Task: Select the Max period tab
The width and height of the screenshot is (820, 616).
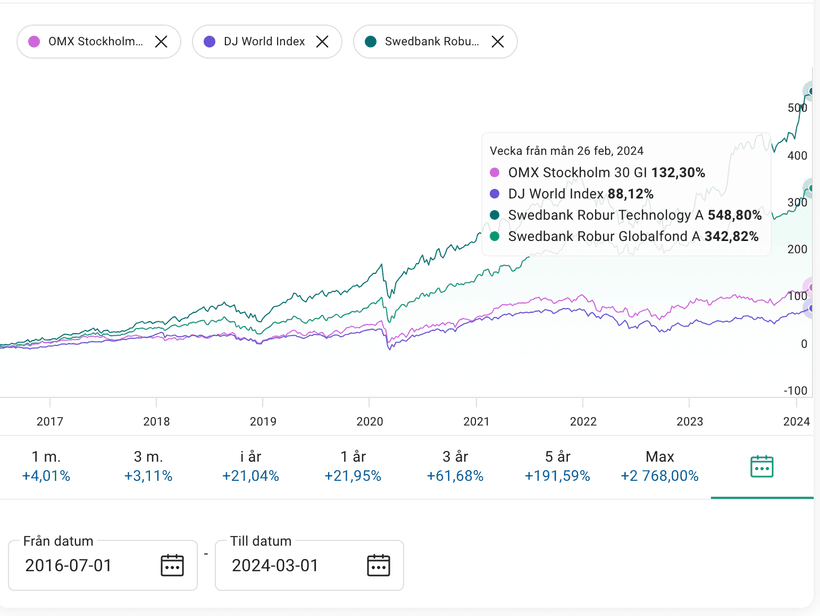Action: coord(659,466)
